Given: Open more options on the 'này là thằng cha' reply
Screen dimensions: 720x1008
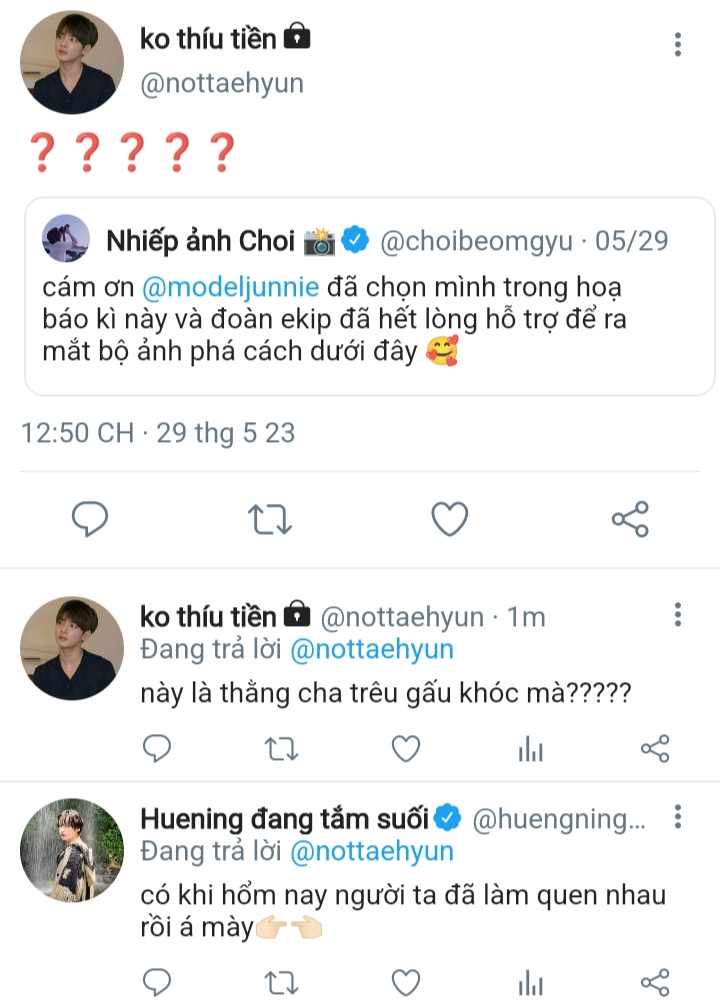Looking at the screenshot, I should point(678,614).
